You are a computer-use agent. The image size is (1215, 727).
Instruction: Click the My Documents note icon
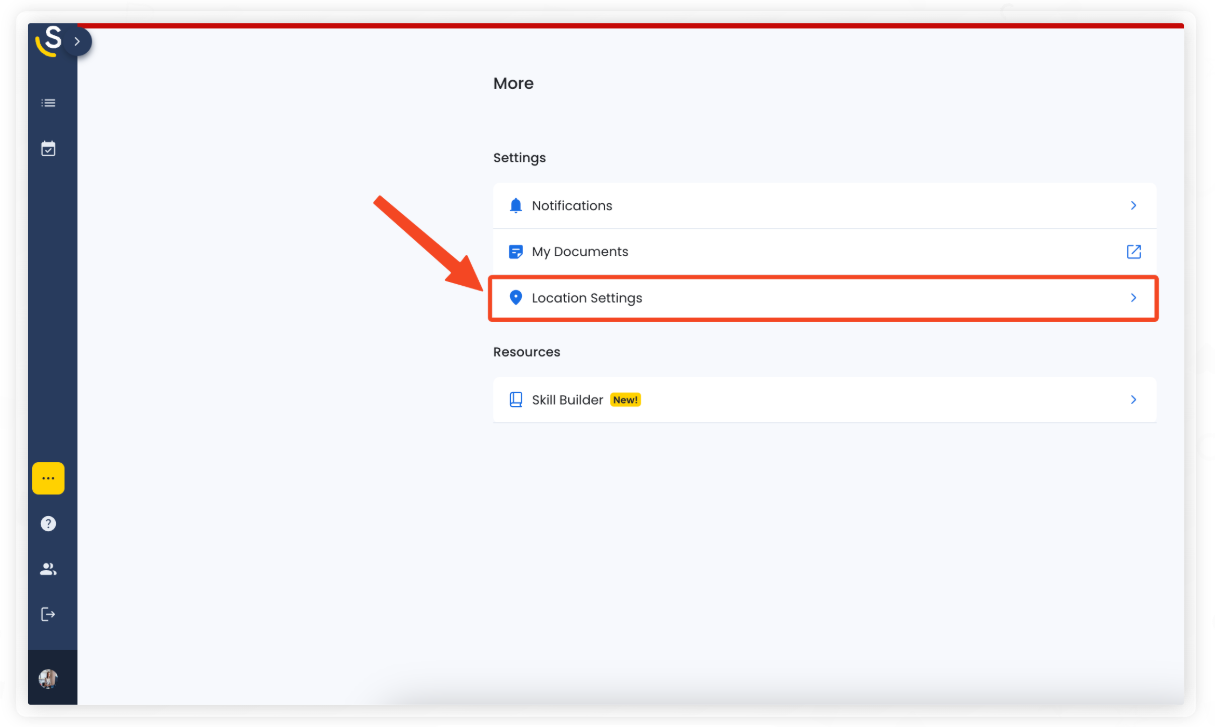tap(516, 252)
